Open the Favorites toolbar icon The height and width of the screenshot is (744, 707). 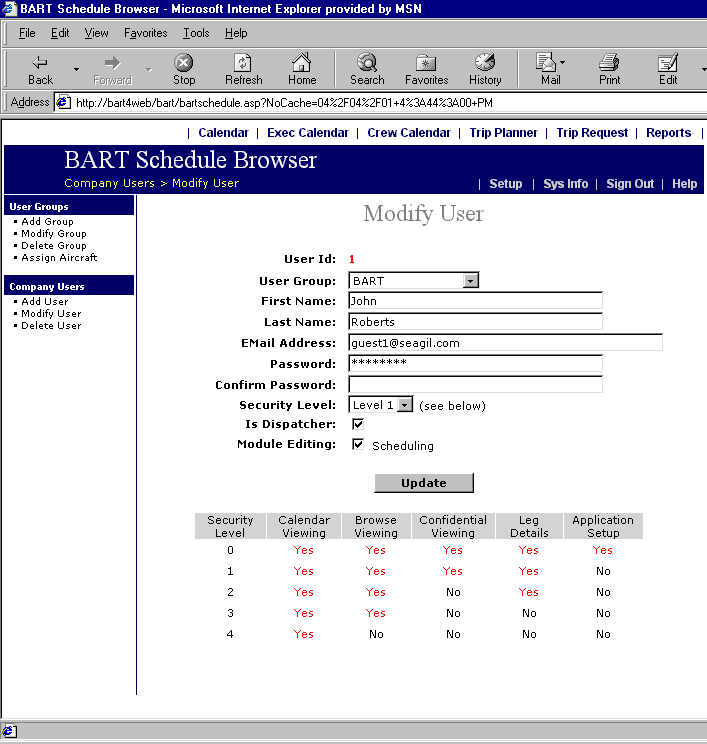coord(426,62)
